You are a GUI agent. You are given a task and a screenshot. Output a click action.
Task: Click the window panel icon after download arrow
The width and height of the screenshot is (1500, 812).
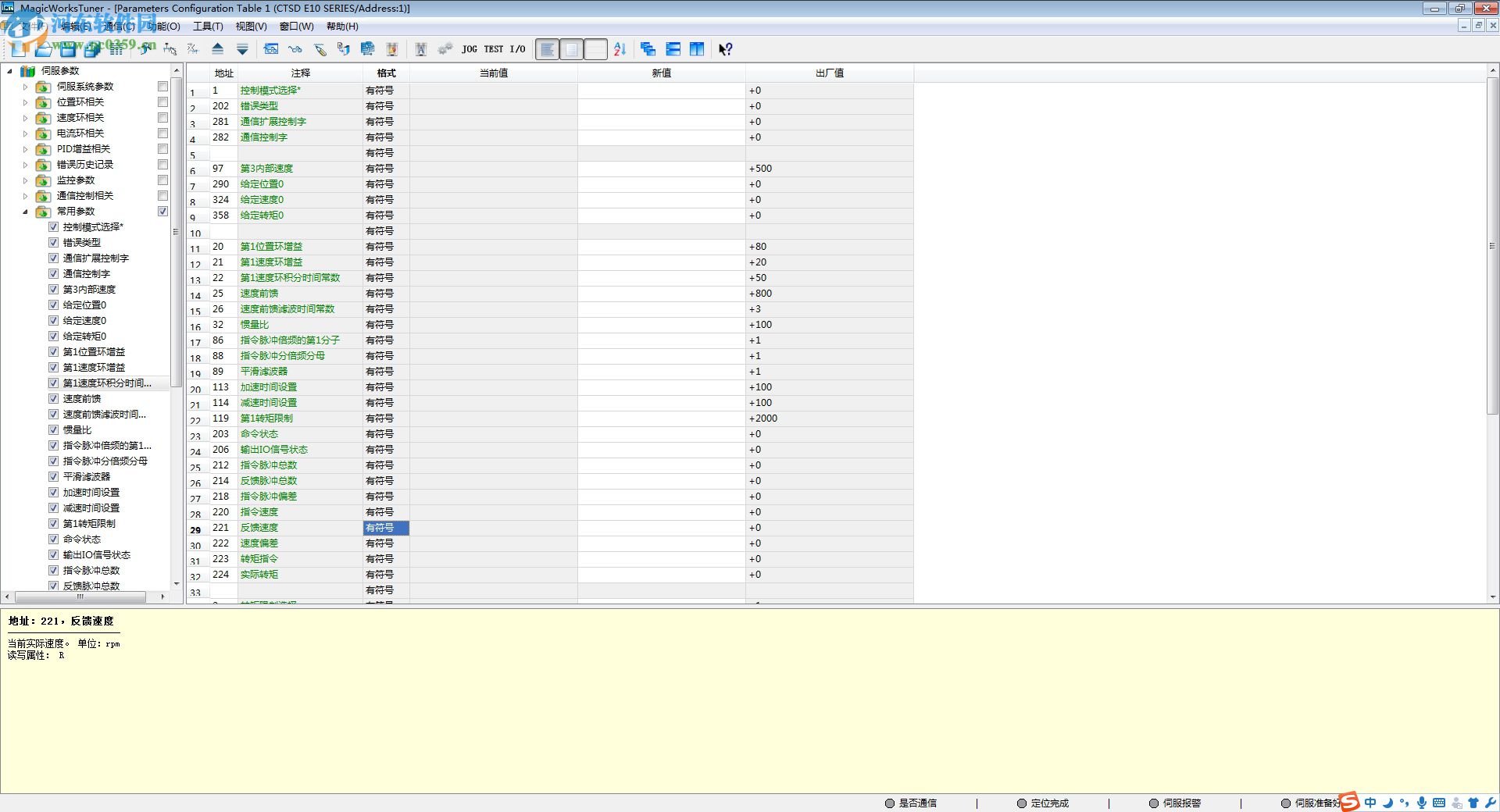coord(271,49)
